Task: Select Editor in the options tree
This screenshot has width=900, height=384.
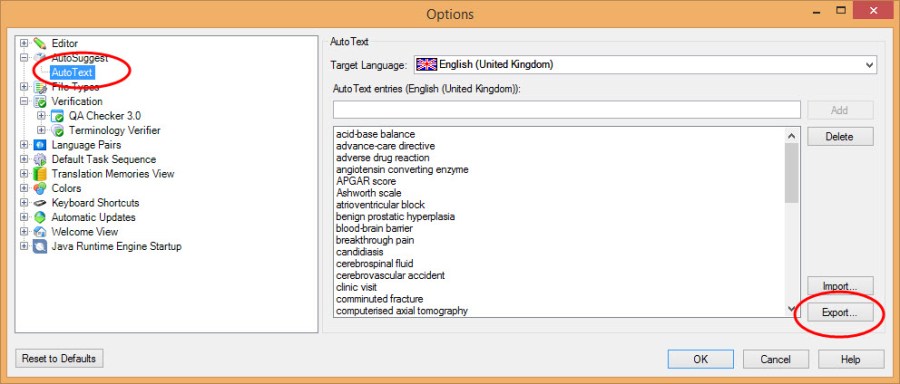Action: [65, 43]
